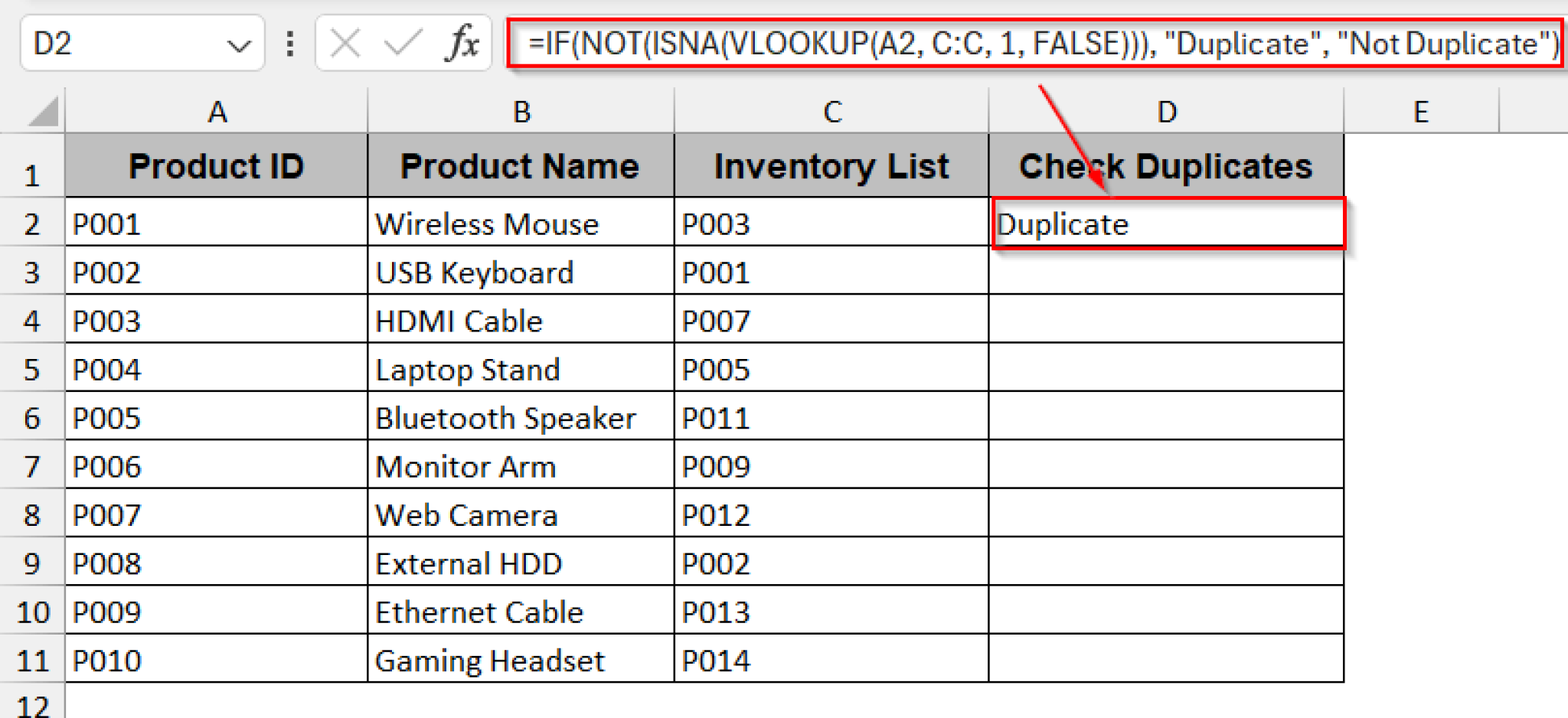Image resolution: width=1568 pixels, height=718 pixels.
Task: Select cell C11 containing P014
Action: 831,659
